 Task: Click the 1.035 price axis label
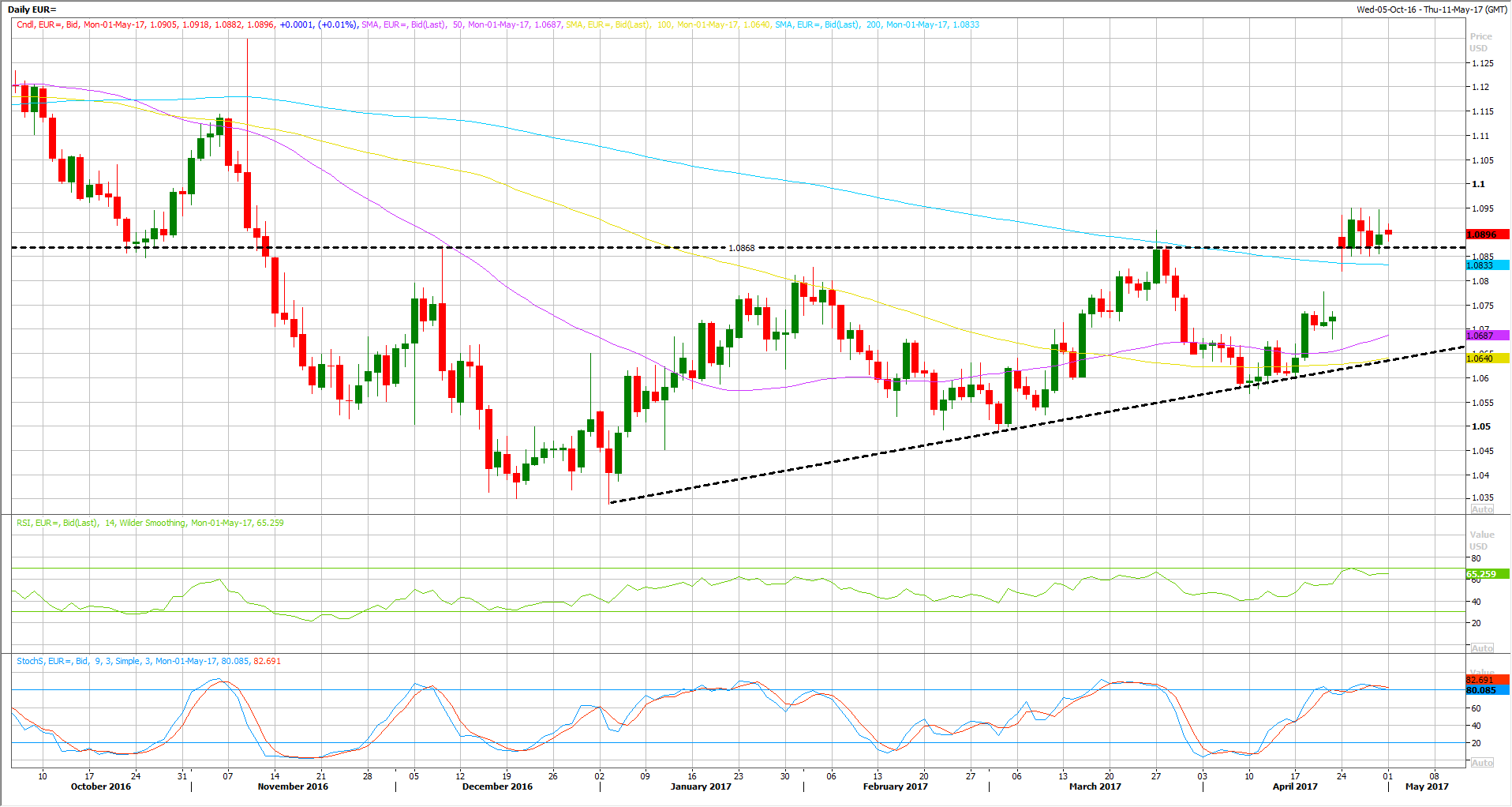click(1482, 497)
